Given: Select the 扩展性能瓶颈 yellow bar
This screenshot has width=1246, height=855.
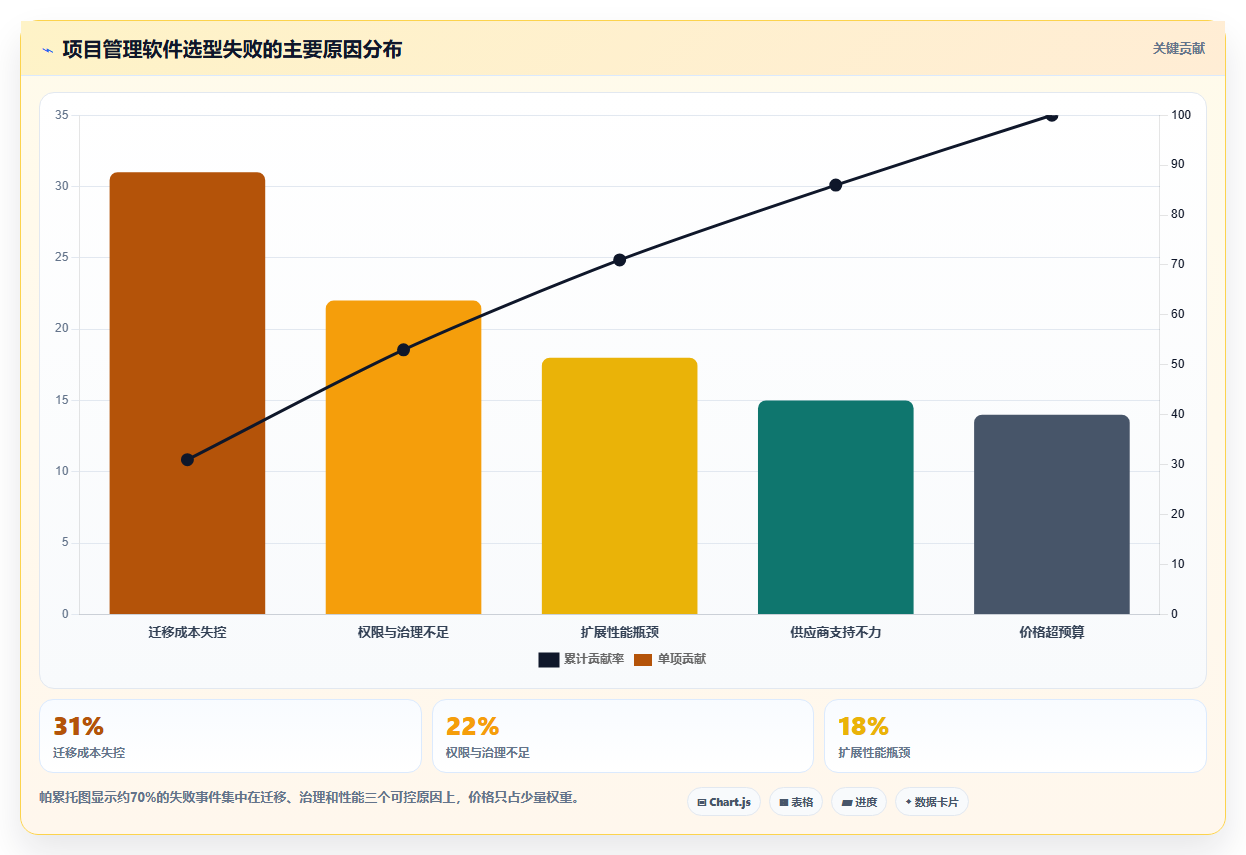Looking at the screenshot, I should coord(619,486).
